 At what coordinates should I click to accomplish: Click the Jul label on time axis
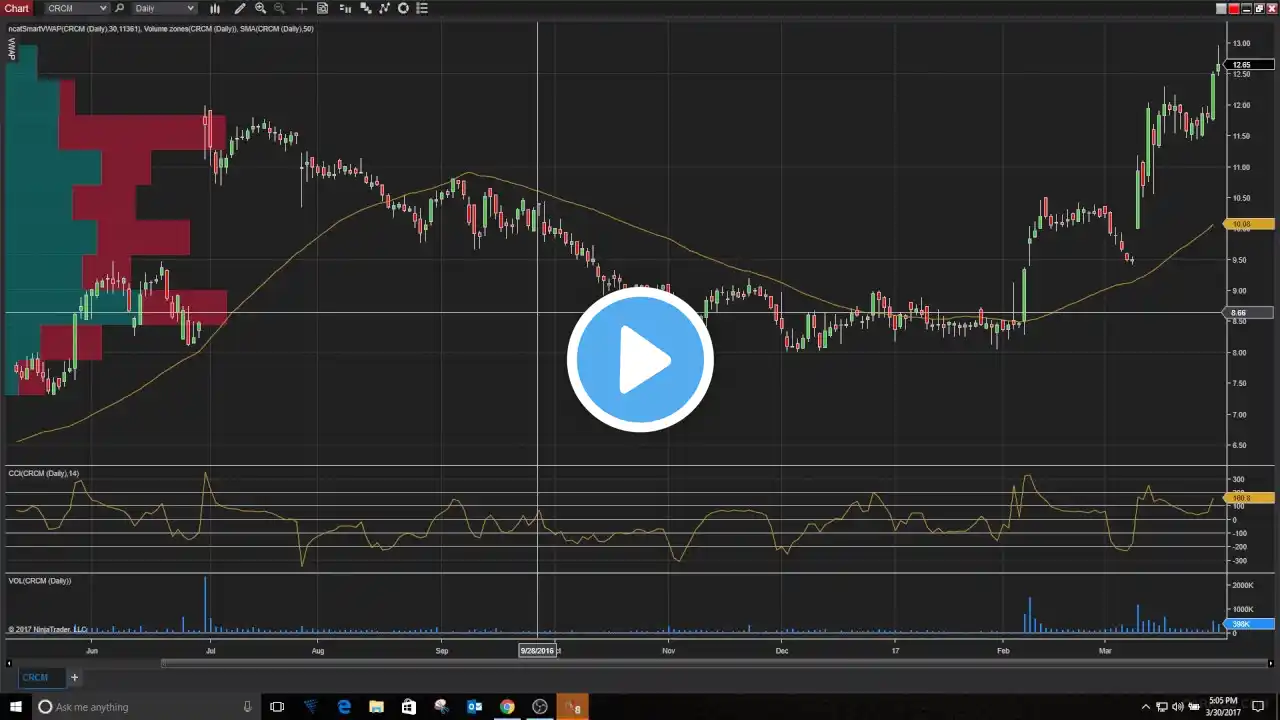point(210,650)
